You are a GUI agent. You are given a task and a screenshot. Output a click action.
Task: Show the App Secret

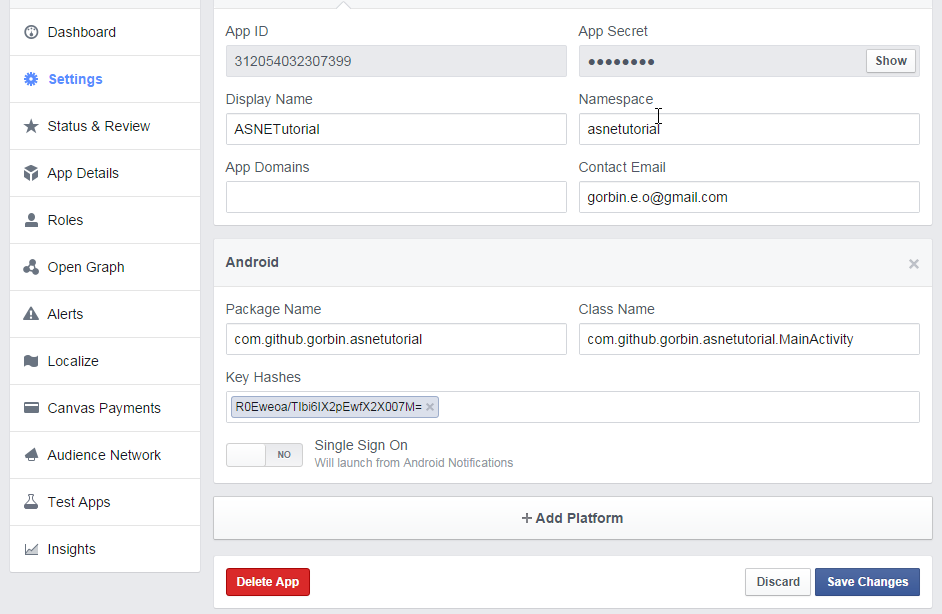tap(890, 61)
